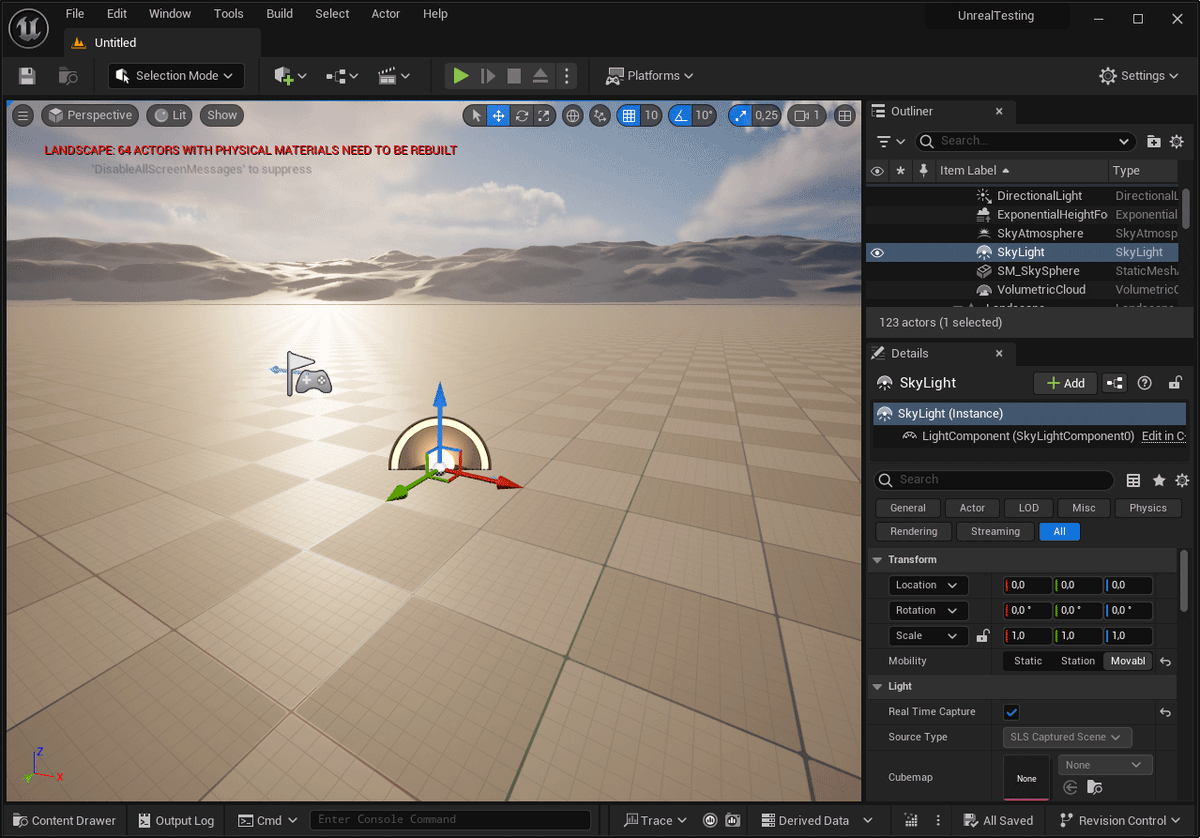Activate the Rotate gizmo tool
Viewport: 1200px width, 838px height.
(x=521, y=116)
